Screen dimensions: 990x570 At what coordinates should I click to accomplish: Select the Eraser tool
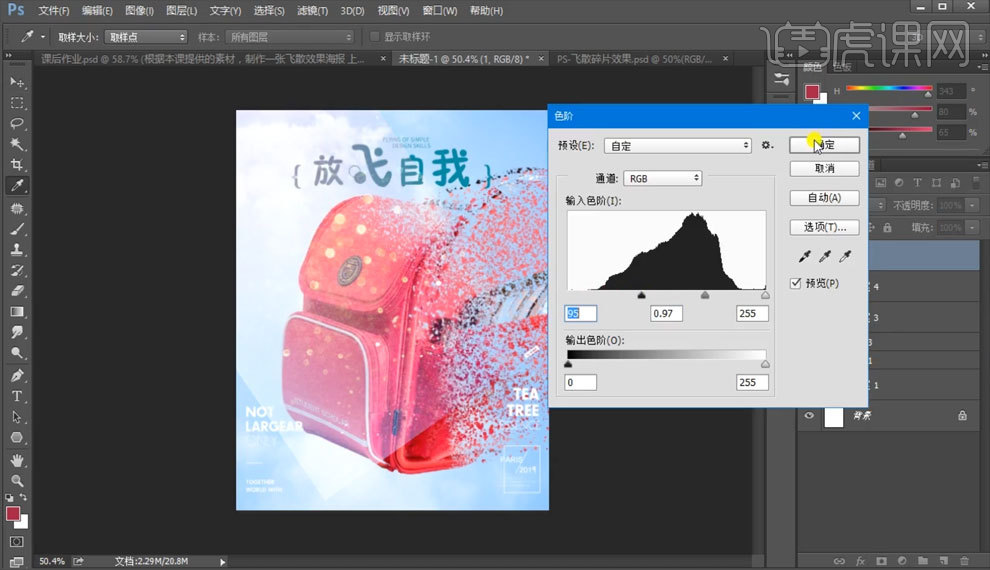17,291
